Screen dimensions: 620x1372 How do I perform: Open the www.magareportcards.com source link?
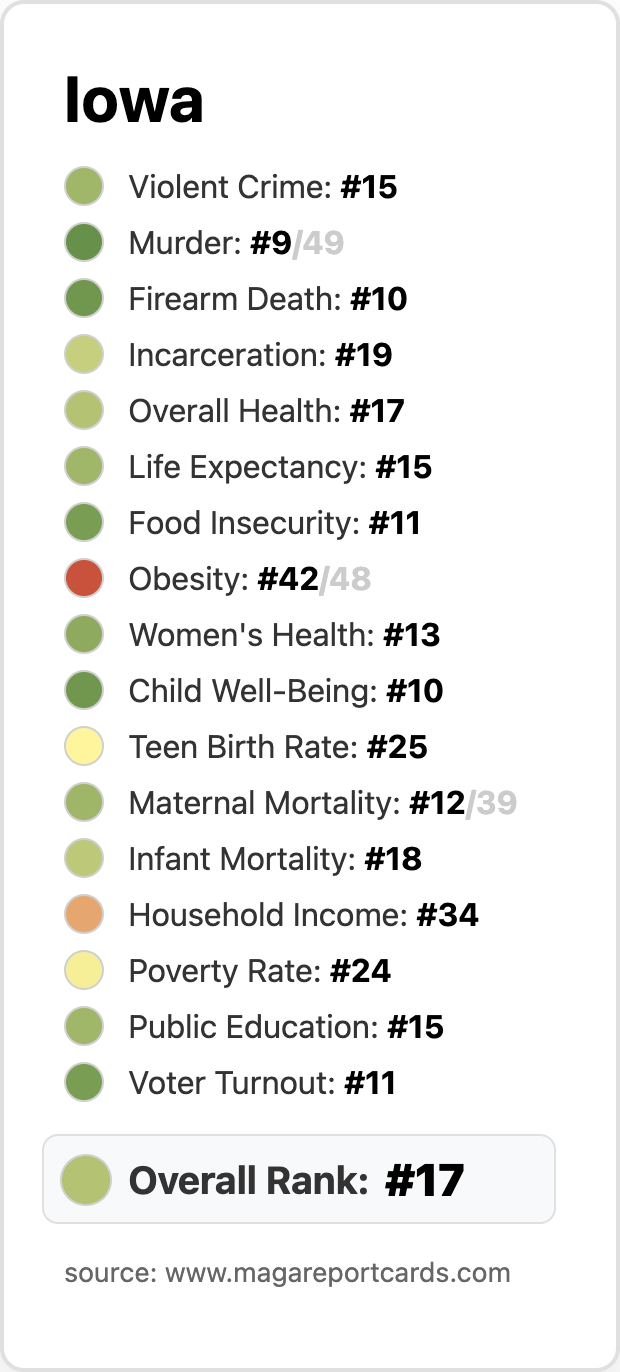pos(338,1273)
